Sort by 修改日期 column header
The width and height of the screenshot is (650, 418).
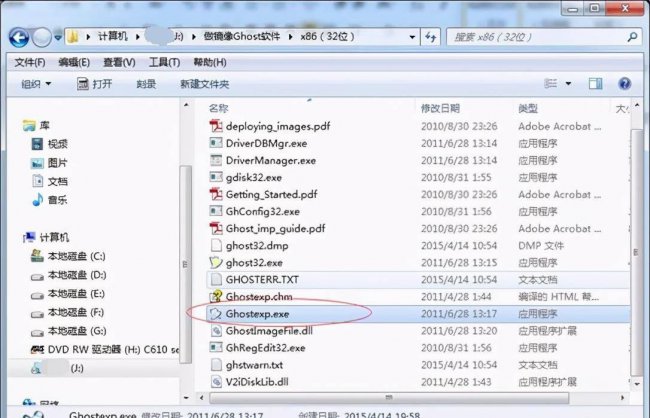point(440,109)
